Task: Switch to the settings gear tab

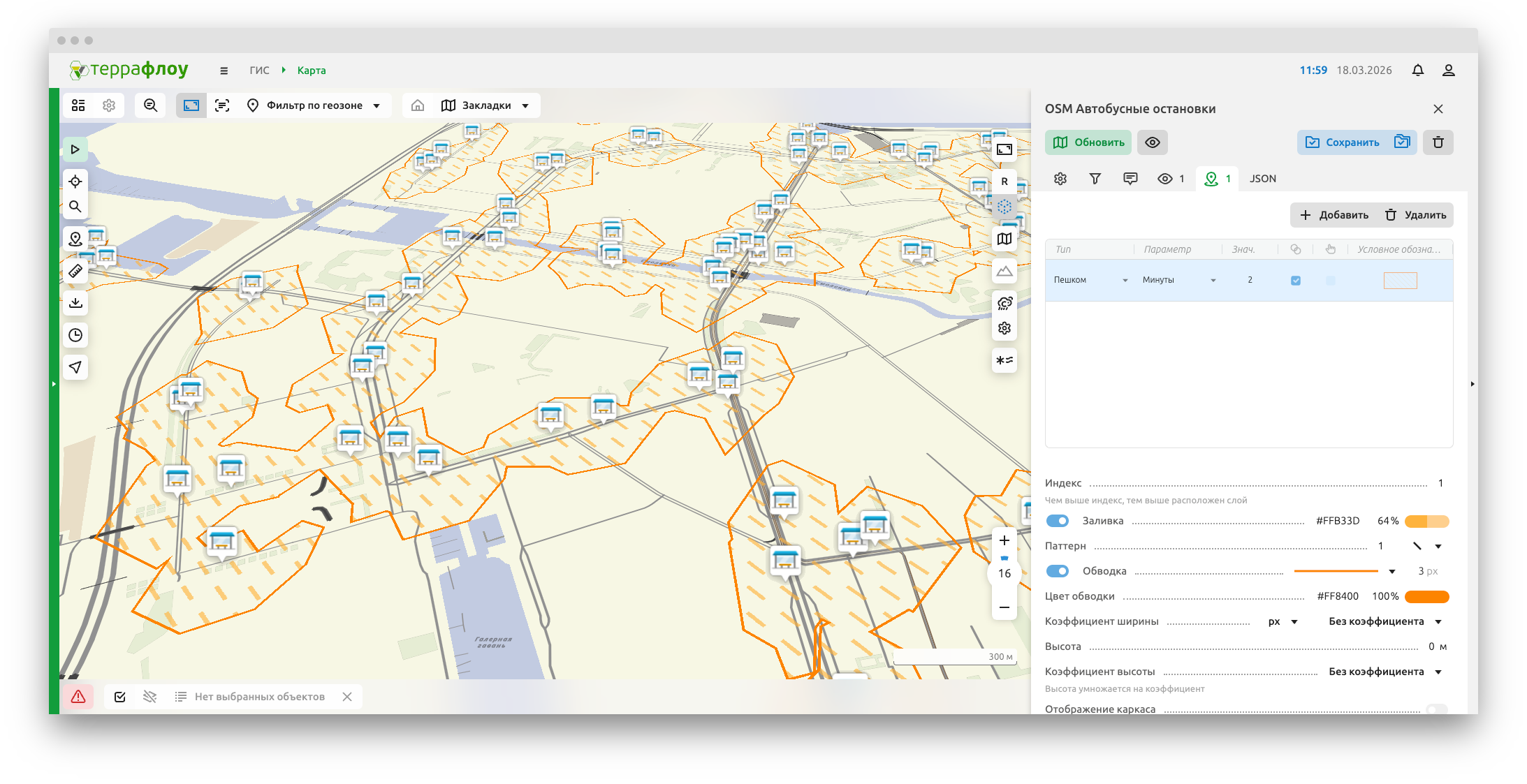Action: pos(1060,179)
